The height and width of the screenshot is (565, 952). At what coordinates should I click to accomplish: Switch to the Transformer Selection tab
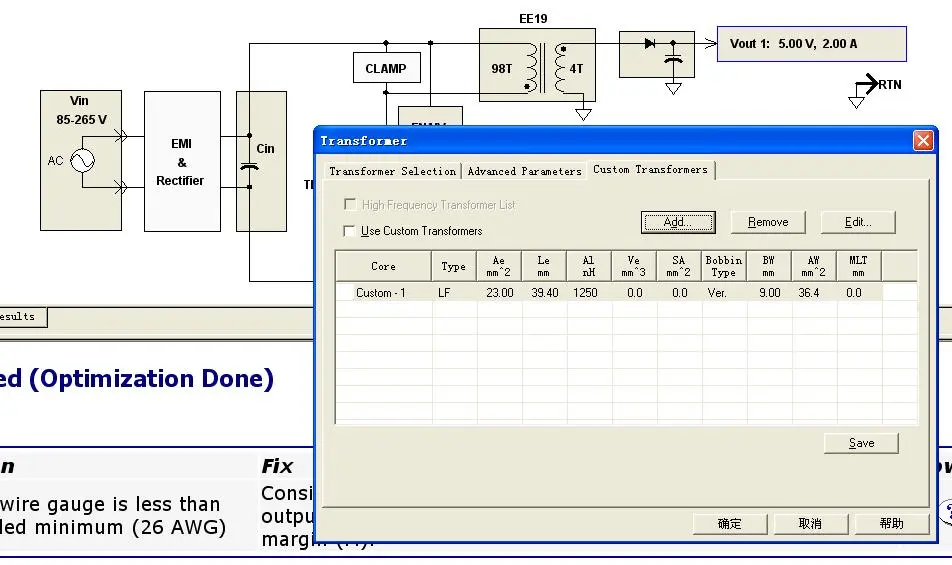(392, 171)
